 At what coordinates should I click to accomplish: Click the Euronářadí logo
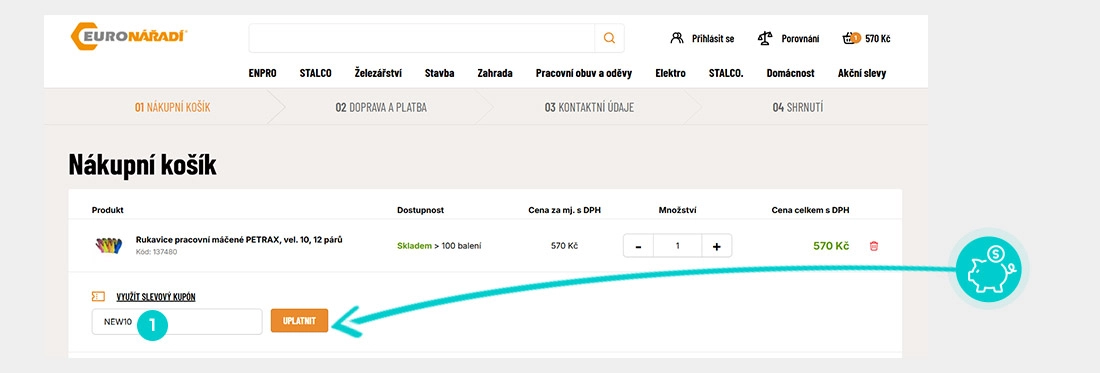[x=129, y=36]
